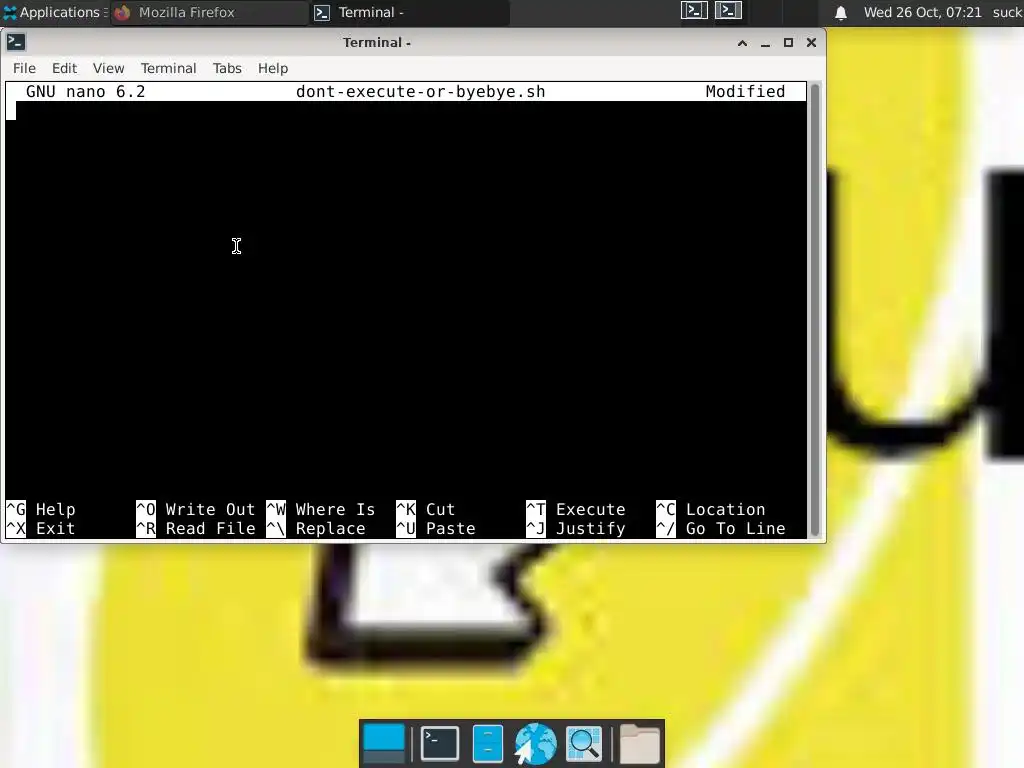Open the Terminal menu
1024x768 pixels.
168,68
